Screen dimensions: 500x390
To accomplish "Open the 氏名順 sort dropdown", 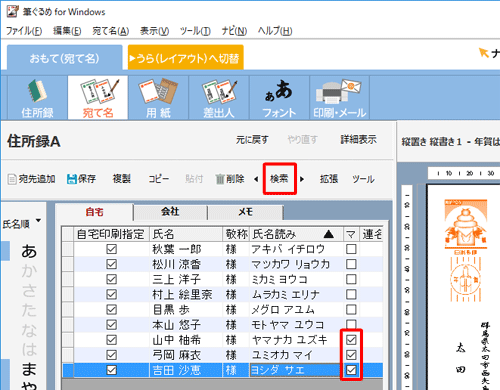I will click(x=21, y=224).
